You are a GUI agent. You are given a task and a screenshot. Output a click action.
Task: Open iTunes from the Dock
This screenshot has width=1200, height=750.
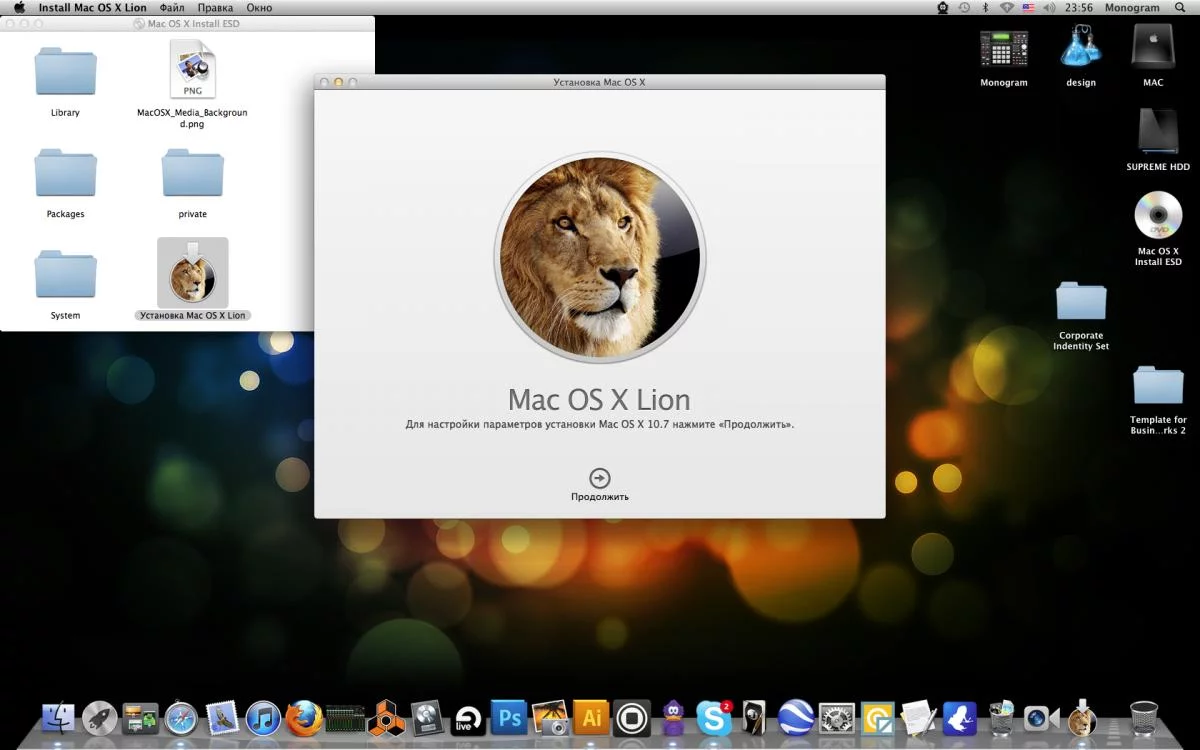click(263, 718)
